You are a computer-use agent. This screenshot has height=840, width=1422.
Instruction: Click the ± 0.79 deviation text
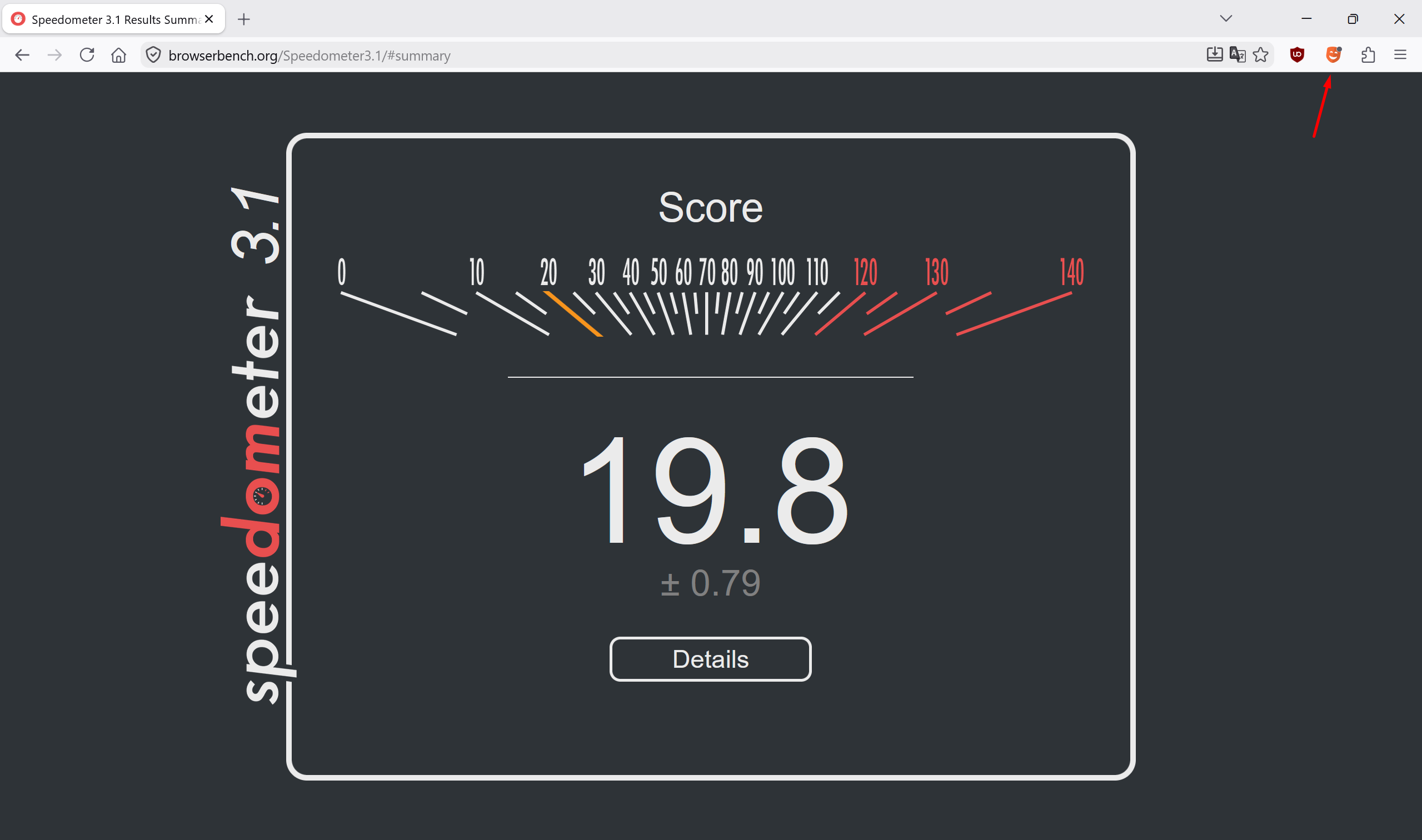tap(710, 583)
